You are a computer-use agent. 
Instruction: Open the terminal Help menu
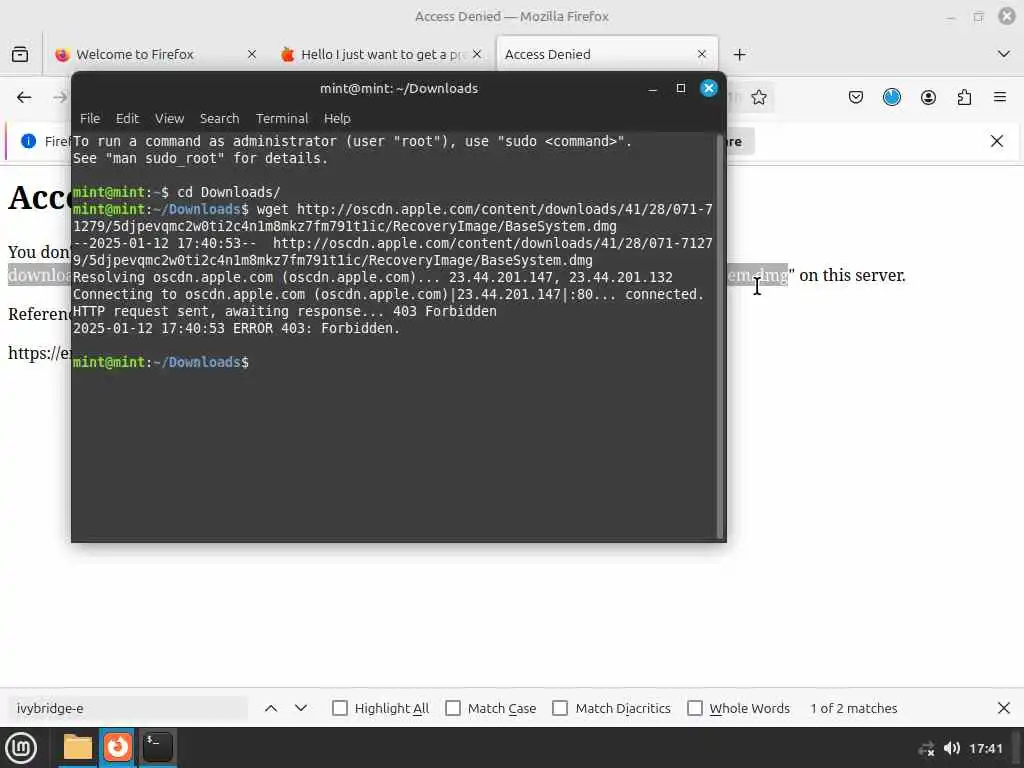point(337,118)
